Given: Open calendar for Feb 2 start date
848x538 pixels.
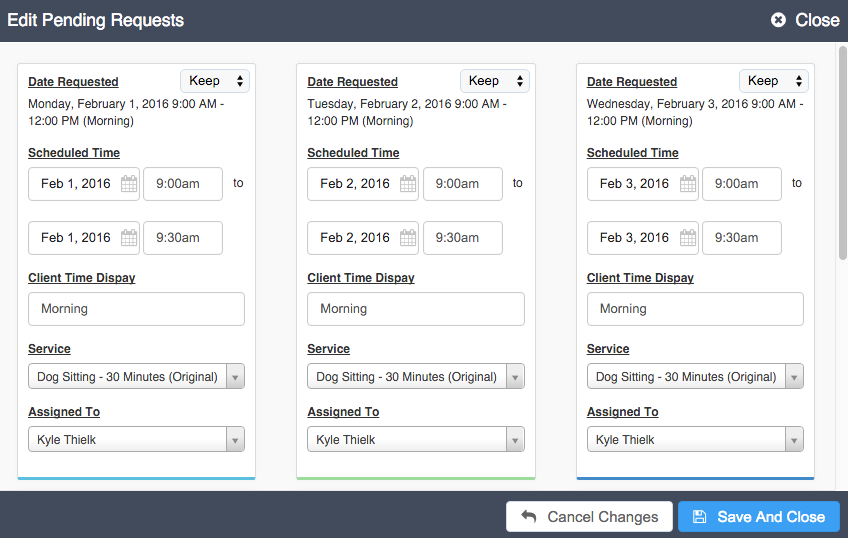Looking at the screenshot, I should coord(408,184).
